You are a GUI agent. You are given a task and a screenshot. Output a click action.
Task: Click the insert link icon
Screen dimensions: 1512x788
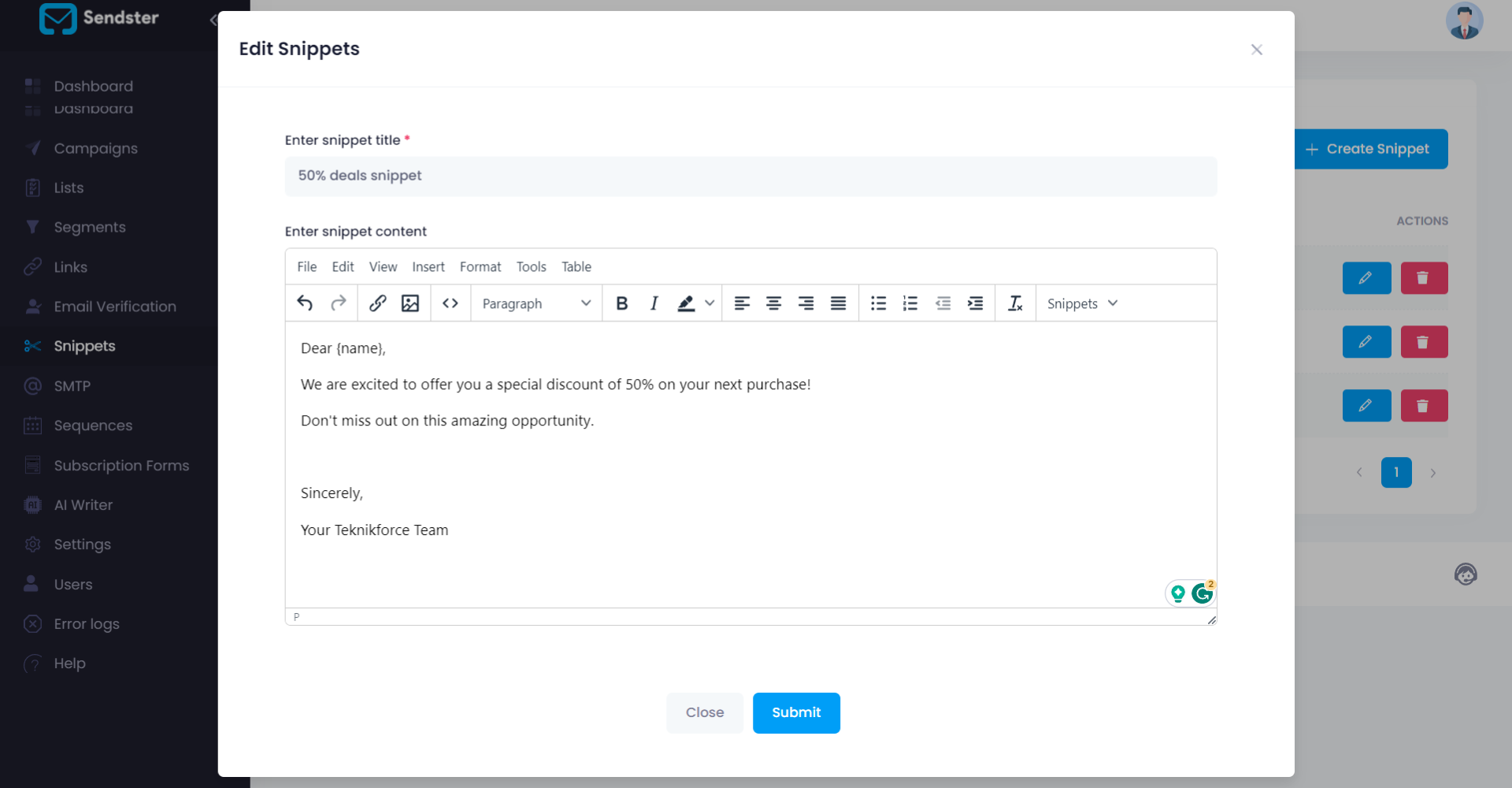tap(377, 303)
